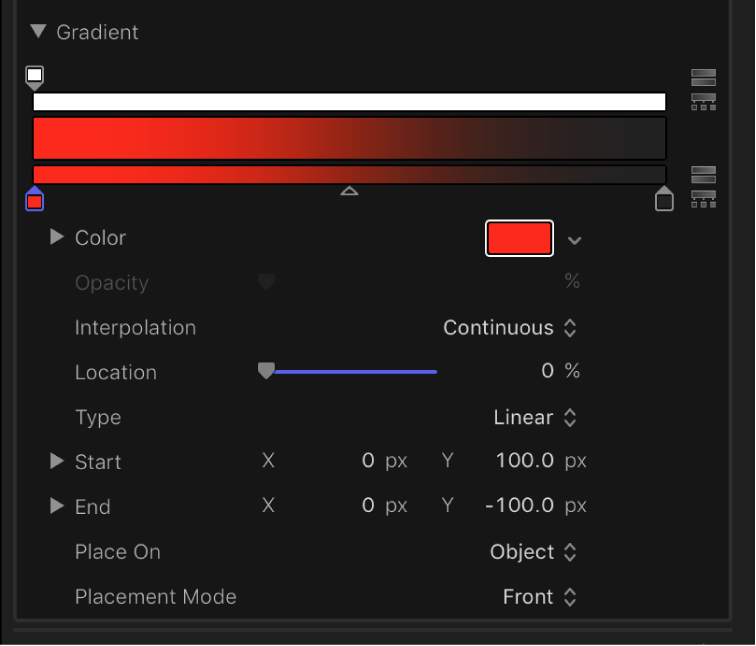
Task: Open the Place On pop-up menu showing Object
Action: coord(533,552)
